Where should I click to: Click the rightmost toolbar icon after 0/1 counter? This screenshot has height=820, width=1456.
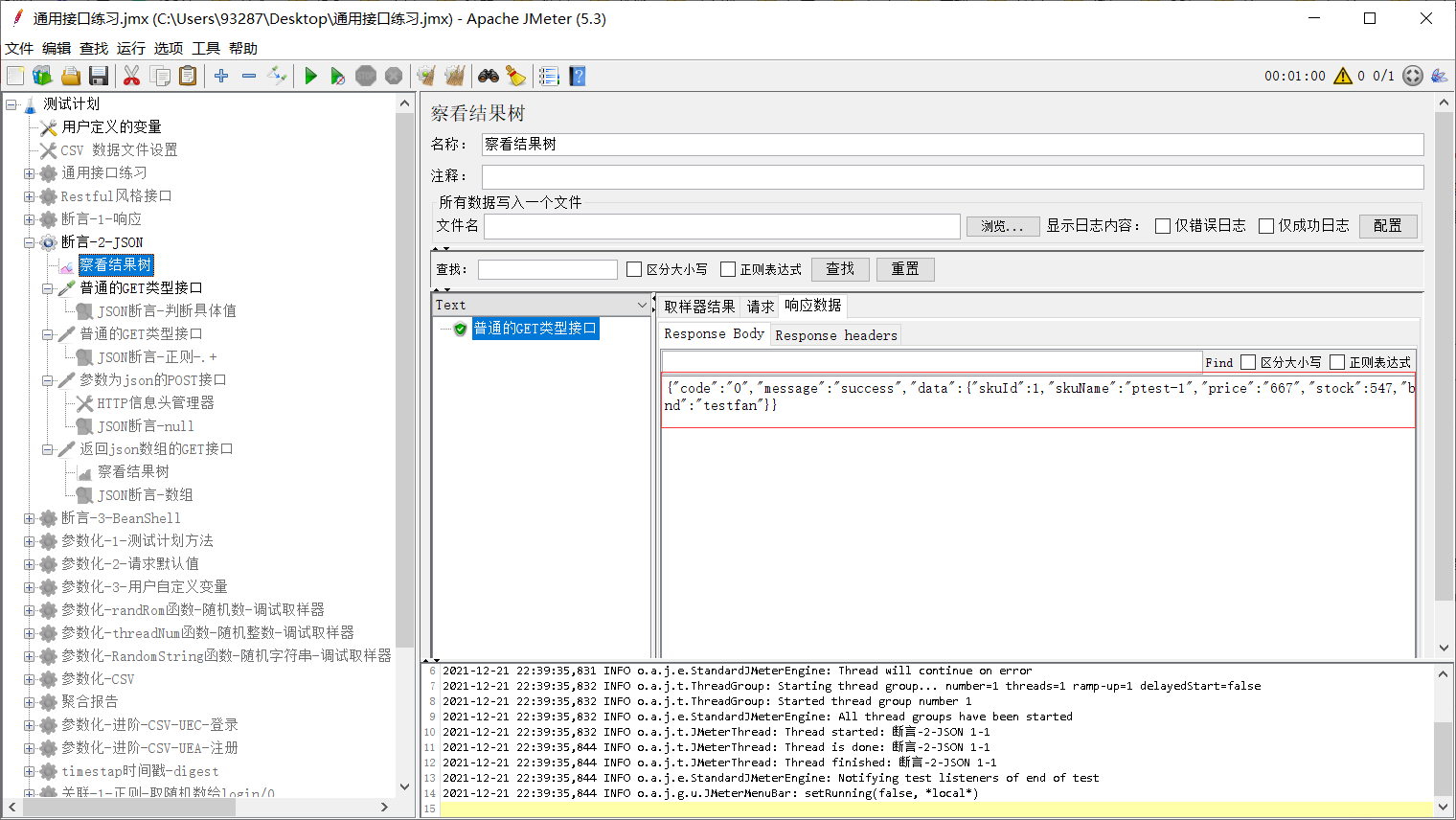(x=1439, y=76)
